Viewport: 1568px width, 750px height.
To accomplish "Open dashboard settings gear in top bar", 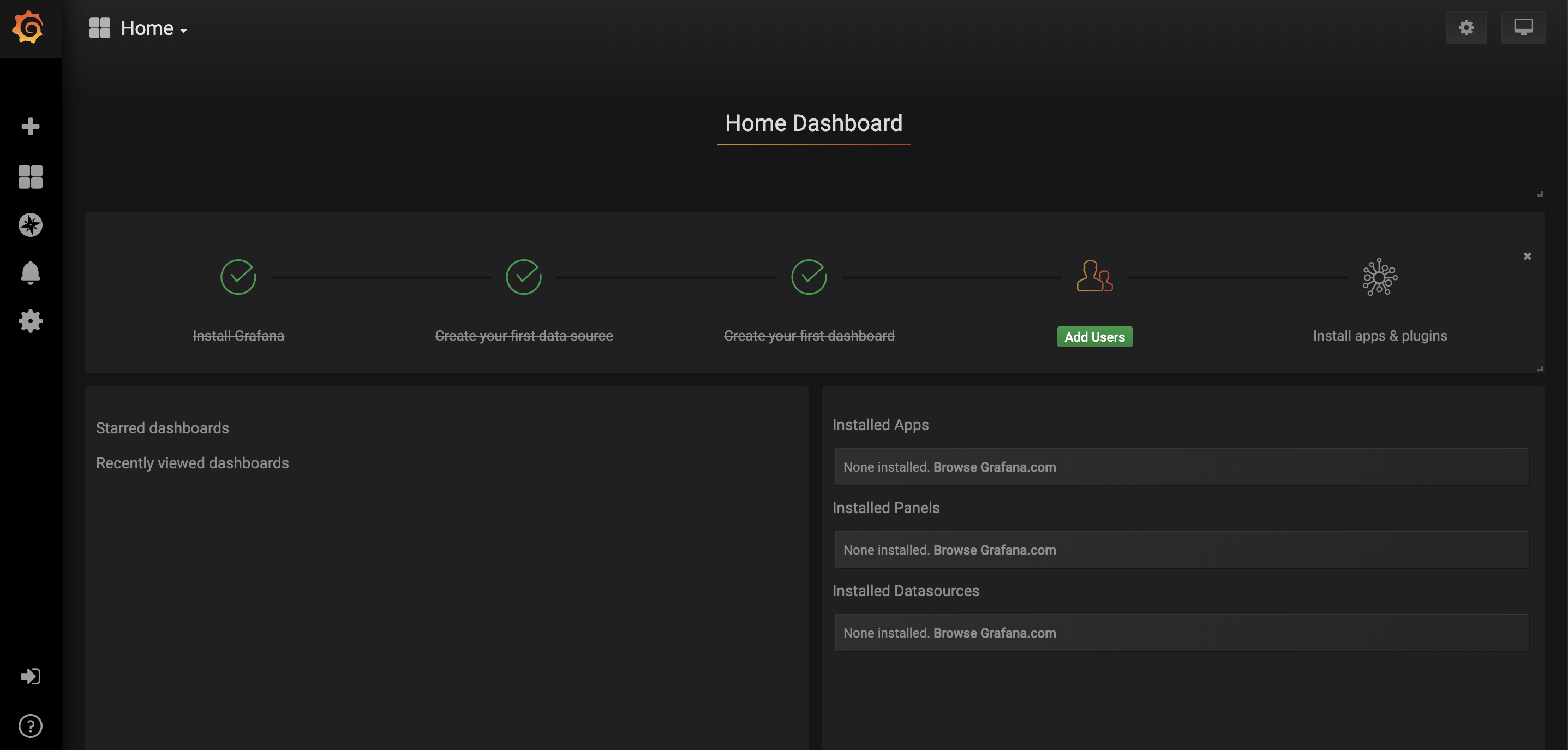I will click(x=1466, y=27).
